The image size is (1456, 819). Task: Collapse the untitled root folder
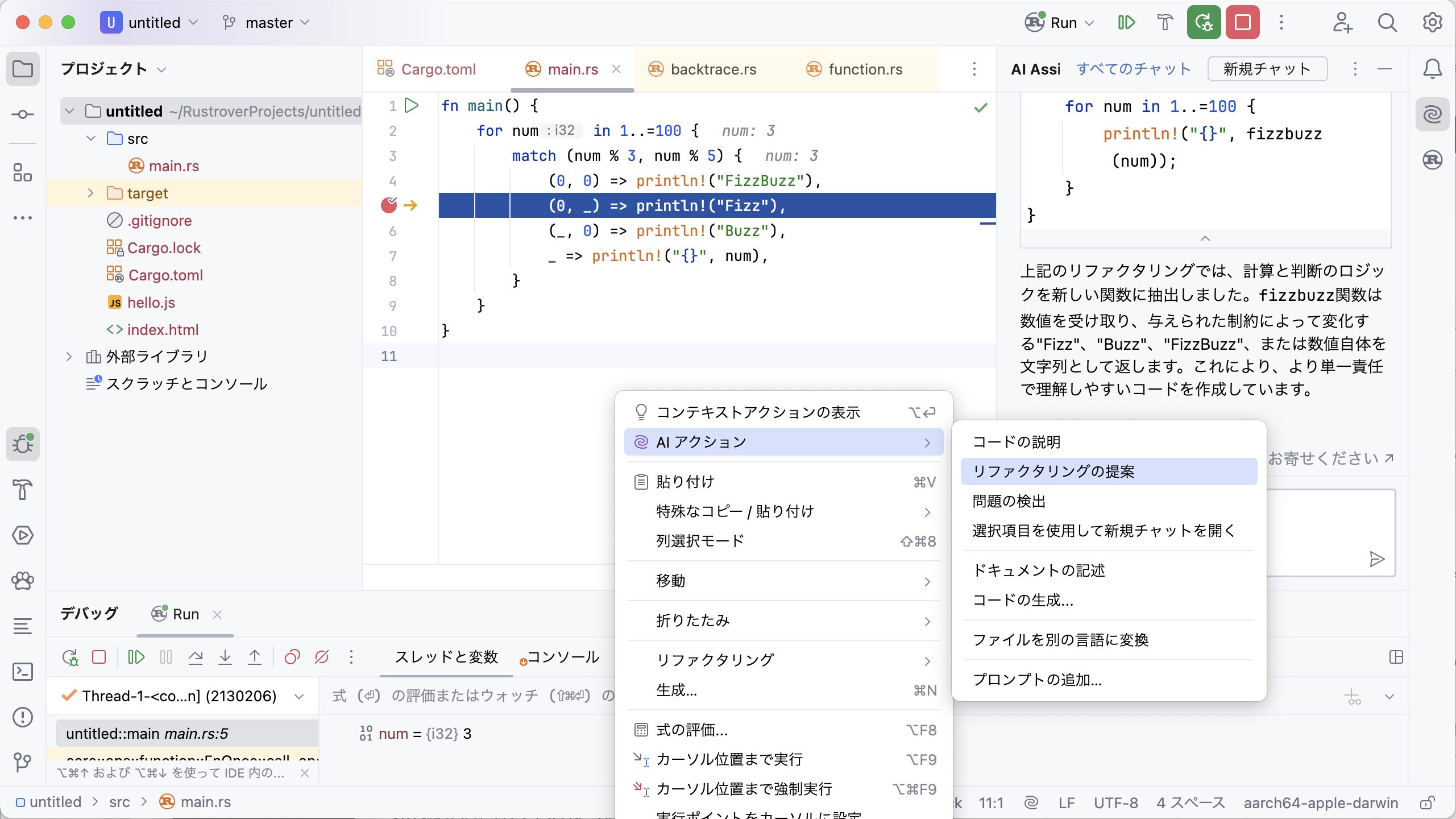point(69,111)
